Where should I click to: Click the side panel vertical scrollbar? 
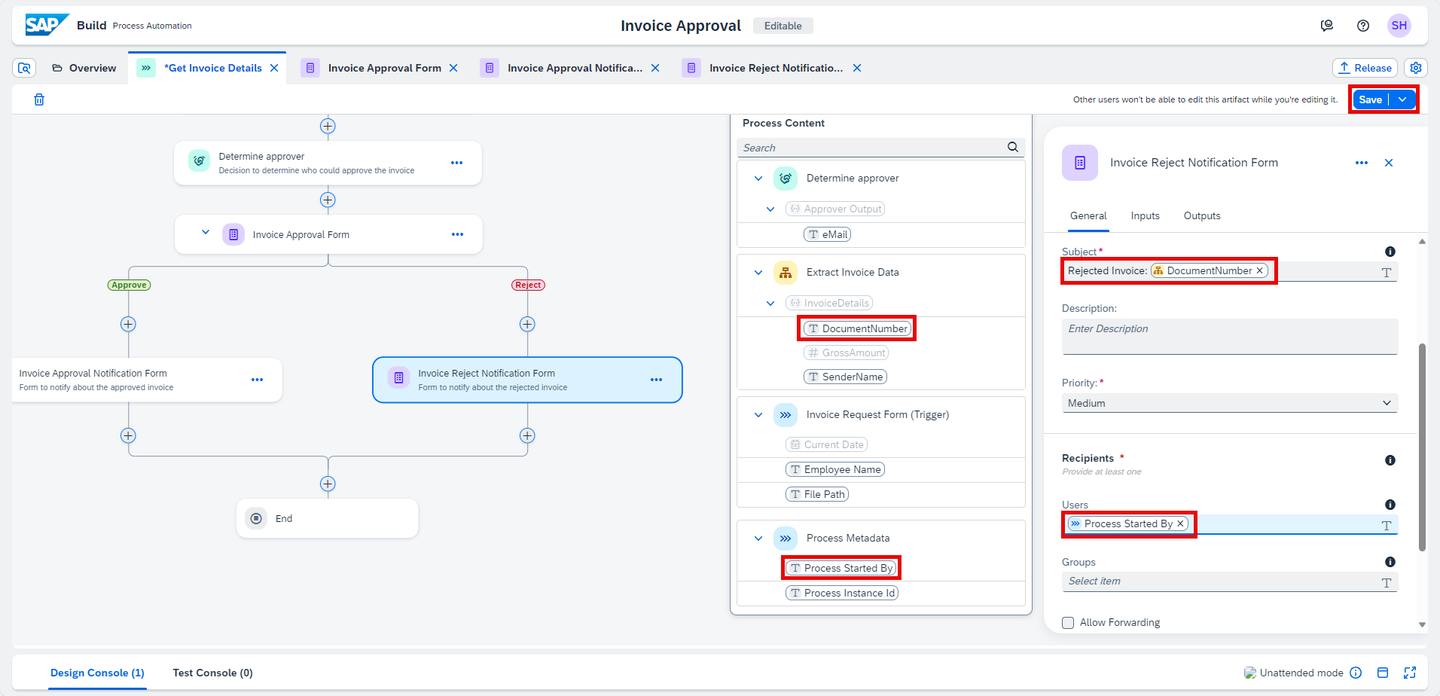click(1422, 446)
